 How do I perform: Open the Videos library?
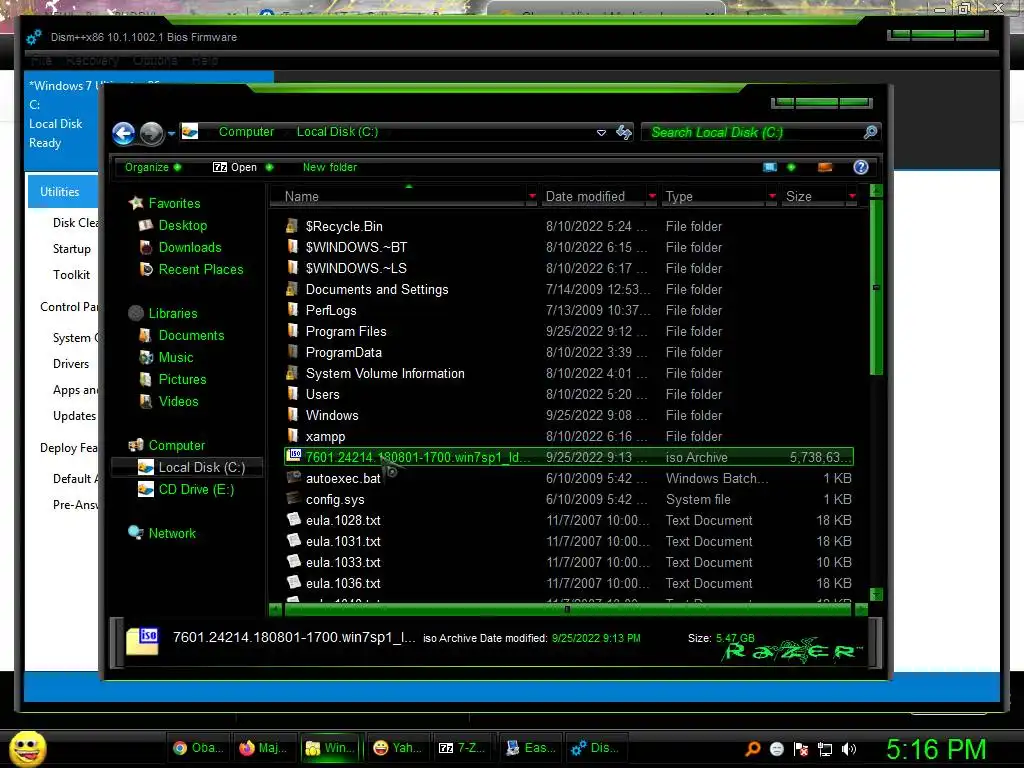point(178,402)
